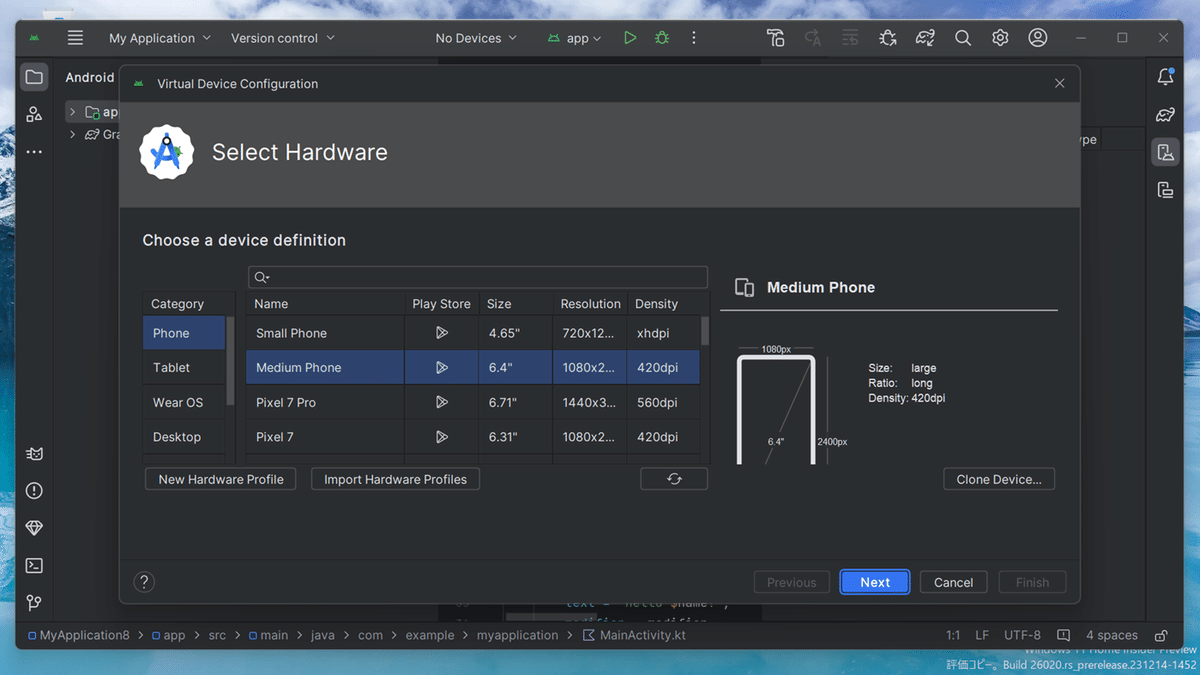Viewport: 1200px width, 675px height.
Task: Click the Import Hardware Profiles button
Action: tap(395, 479)
